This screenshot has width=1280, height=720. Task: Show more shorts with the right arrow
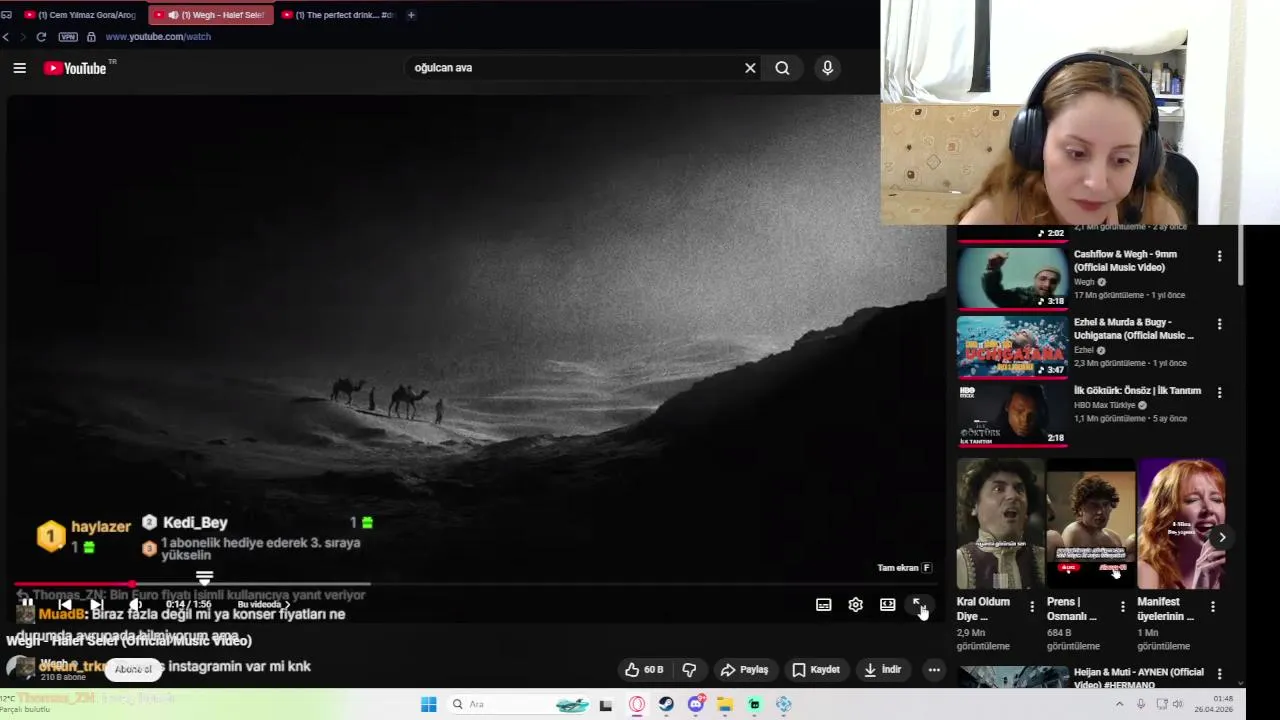(1222, 537)
